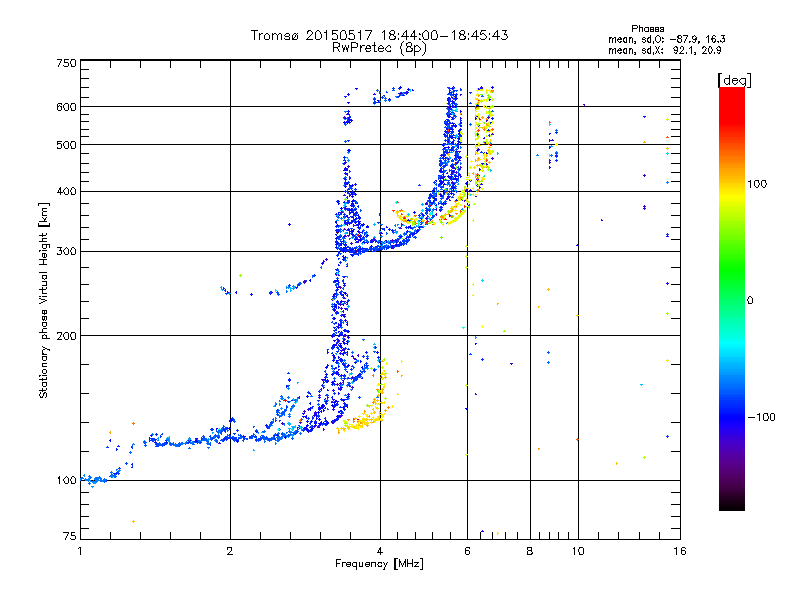Click the y-axis tick label '300'
This screenshot has width=800, height=600.
(66, 252)
